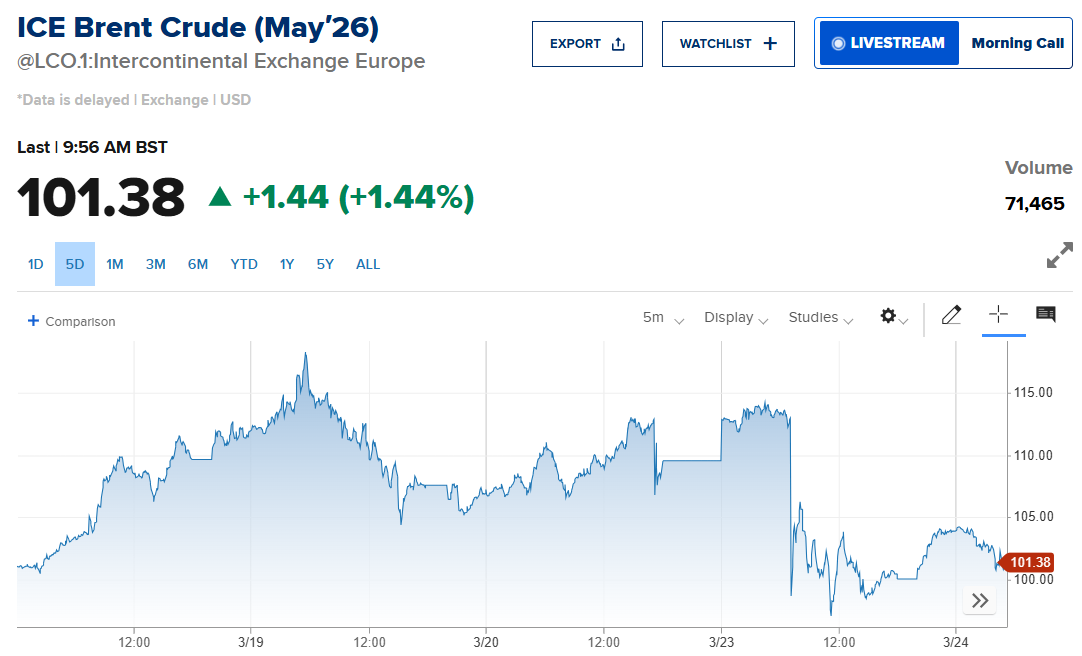Open the Display dropdown
Viewport: 1082px width, 656px height.
click(x=736, y=318)
